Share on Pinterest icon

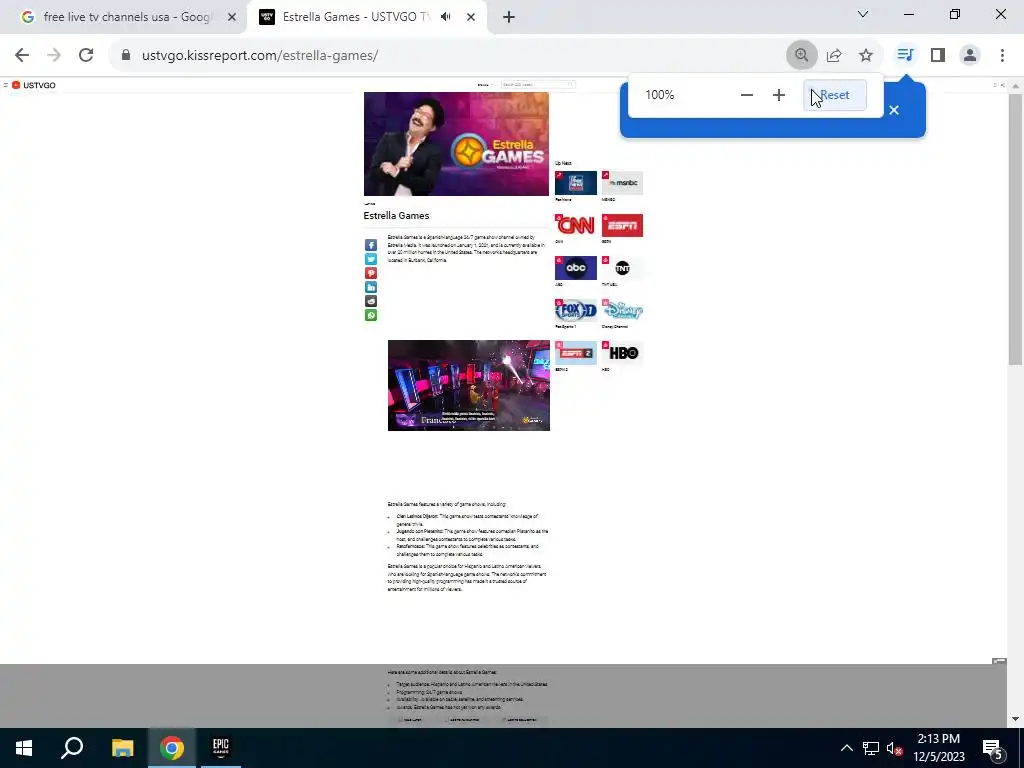click(x=371, y=273)
